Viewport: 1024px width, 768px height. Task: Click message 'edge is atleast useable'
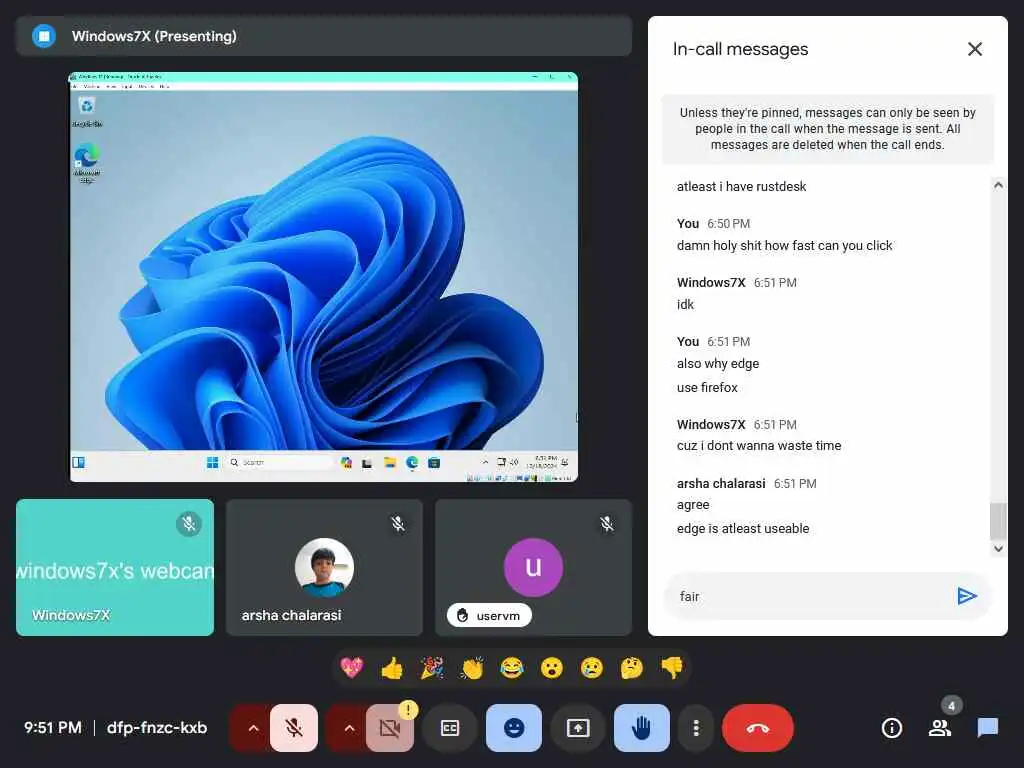pyautogui.click(x=743, y=528)
